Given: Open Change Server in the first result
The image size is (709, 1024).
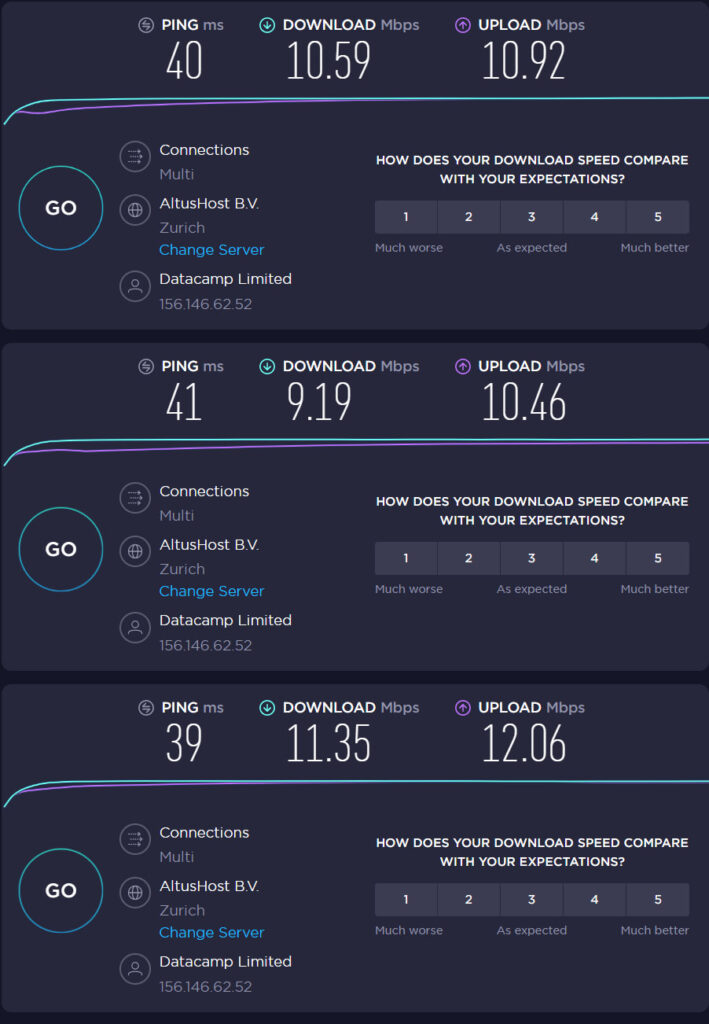Looking at the screenshot, I should click(211, 249).
